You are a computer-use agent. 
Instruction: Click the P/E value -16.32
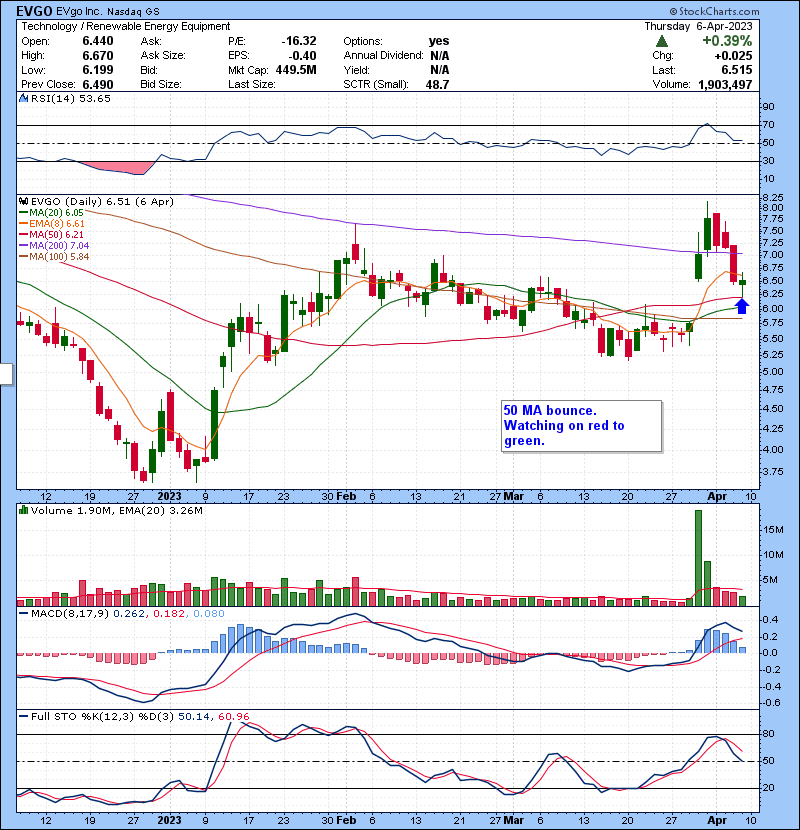pos(299,41)
